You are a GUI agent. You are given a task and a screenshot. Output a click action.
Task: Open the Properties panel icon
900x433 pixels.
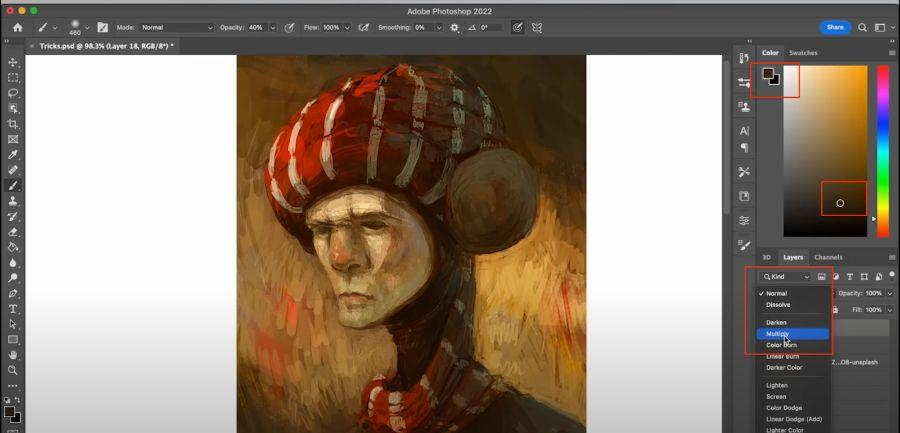pyautogui.click(x=744, y=83)
